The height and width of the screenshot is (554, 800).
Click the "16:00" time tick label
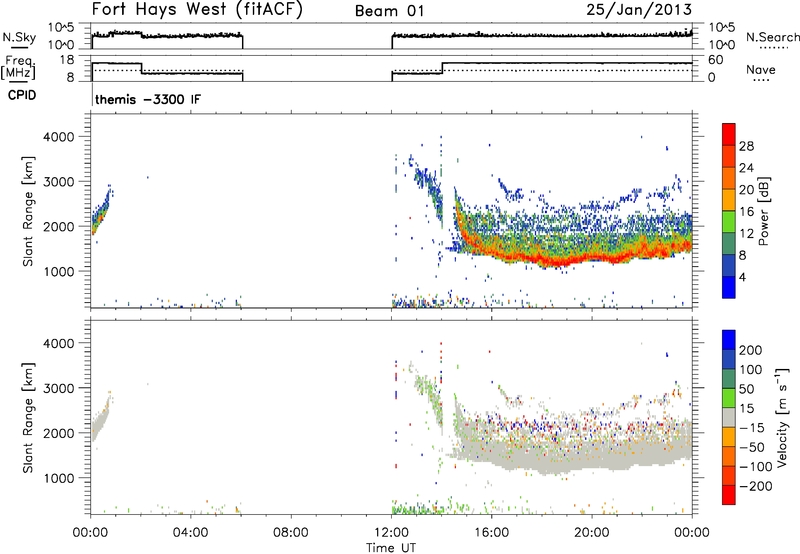(491, 533)
